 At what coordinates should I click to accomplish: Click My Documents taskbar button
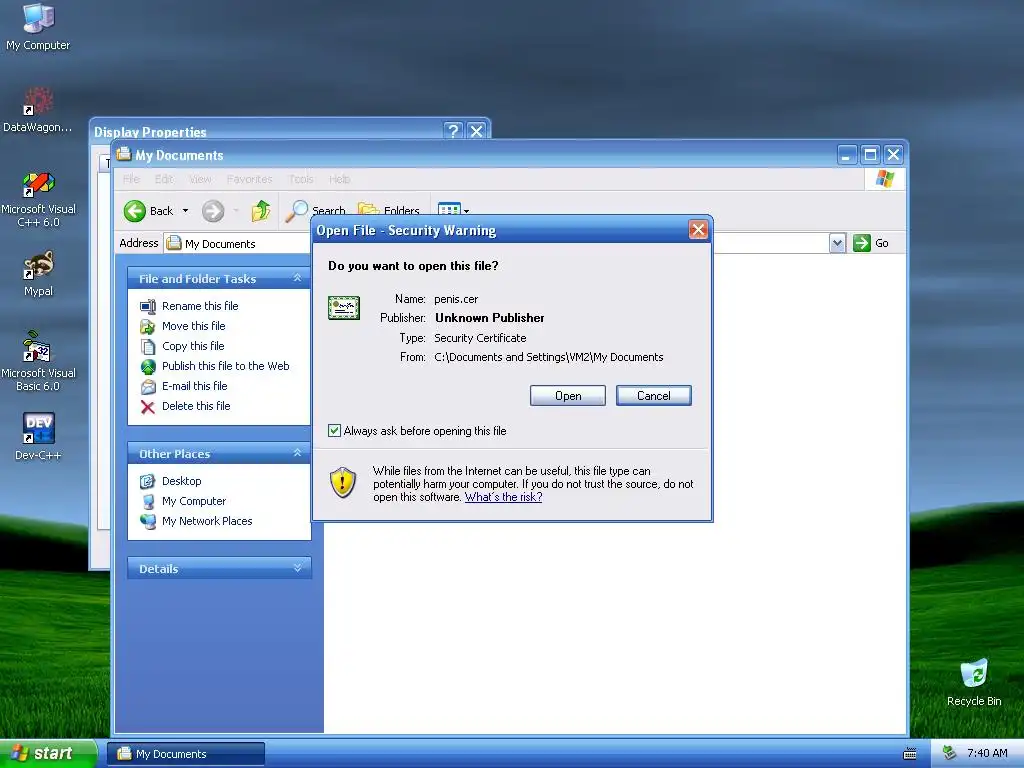click(186, 754)
